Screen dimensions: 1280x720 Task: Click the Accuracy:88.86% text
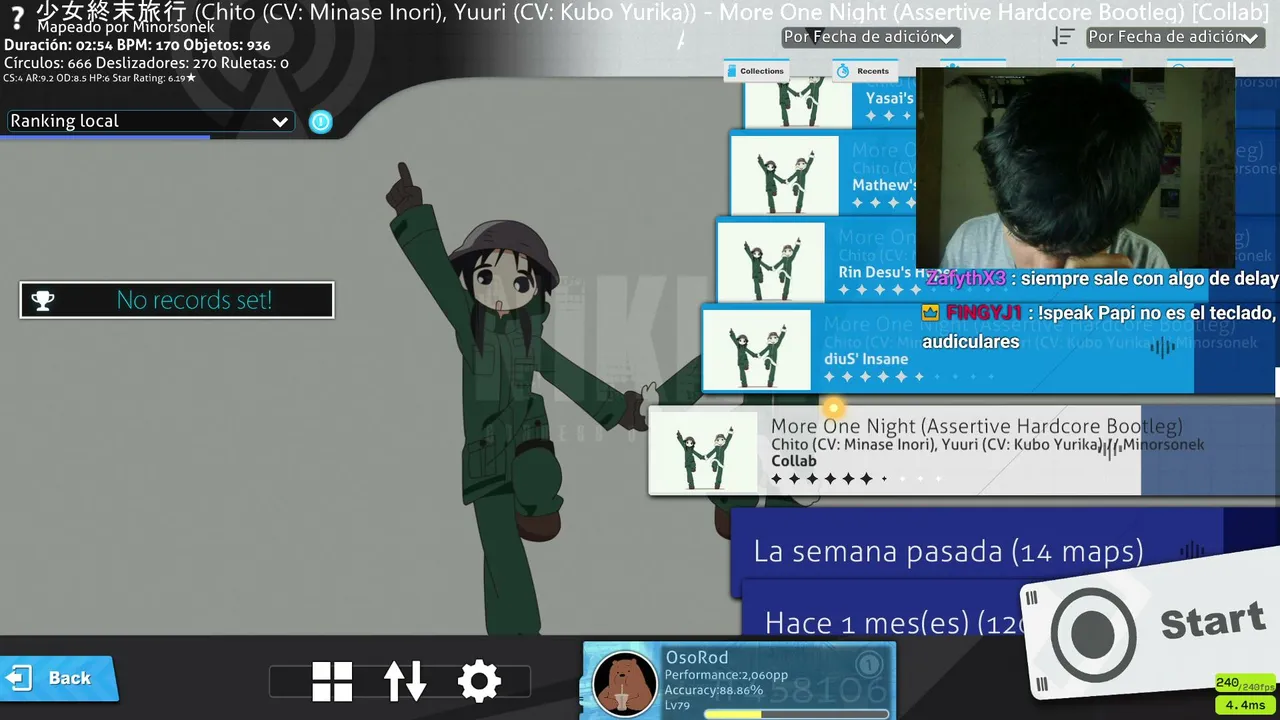click(714, 690)
